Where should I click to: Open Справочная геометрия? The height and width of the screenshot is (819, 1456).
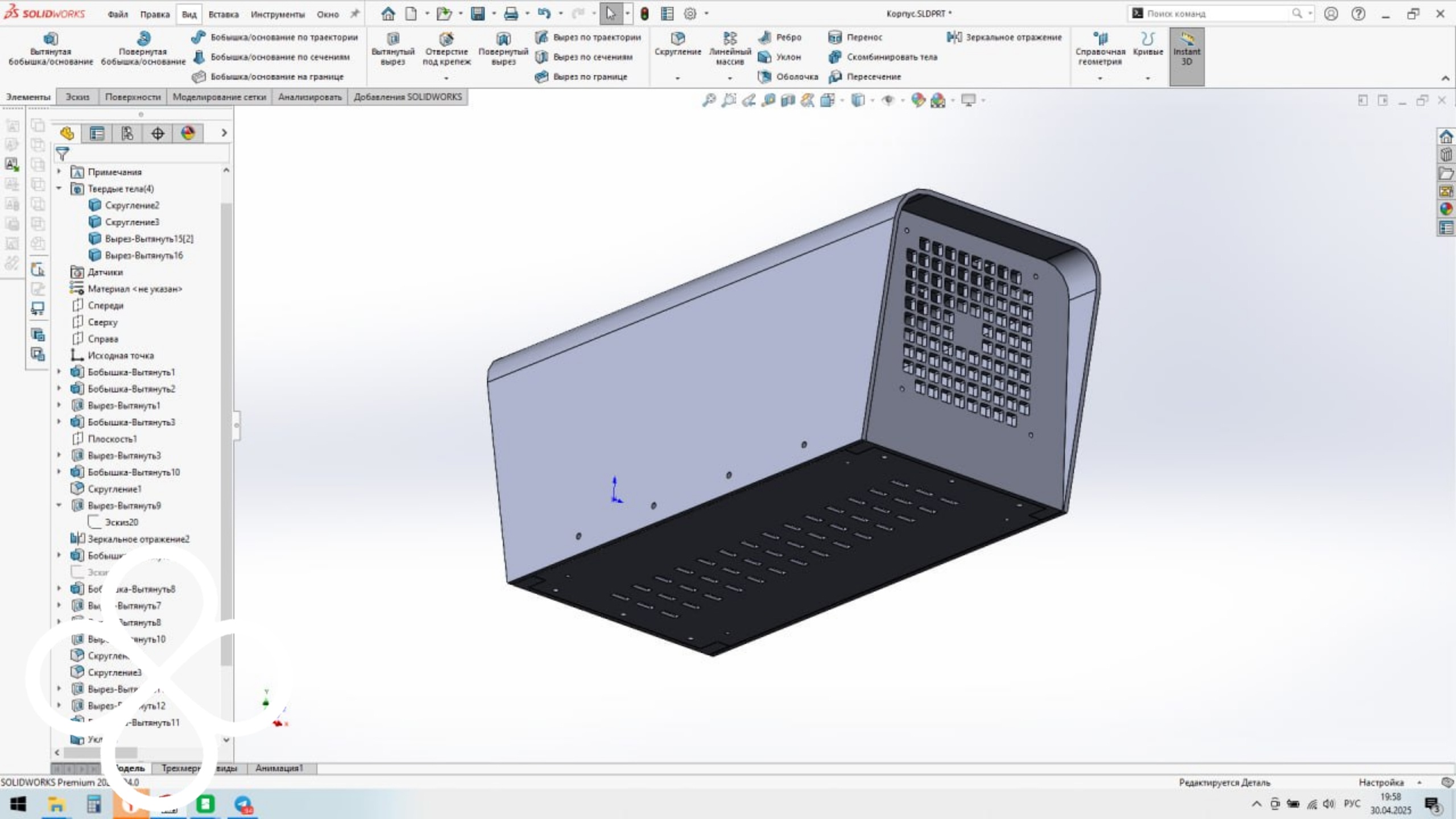[x=1100, y=49]
